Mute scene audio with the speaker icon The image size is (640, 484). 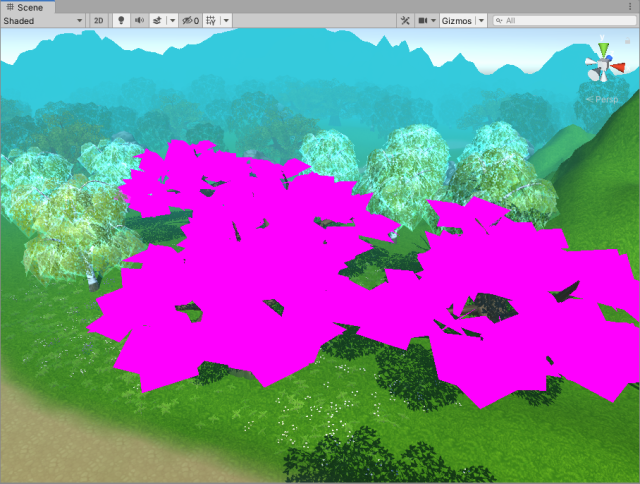pyautogui.click(x=139, y=20)
